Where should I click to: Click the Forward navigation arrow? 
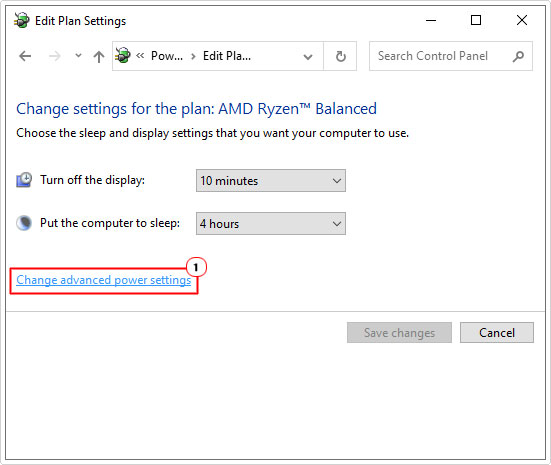coord(54,56)
